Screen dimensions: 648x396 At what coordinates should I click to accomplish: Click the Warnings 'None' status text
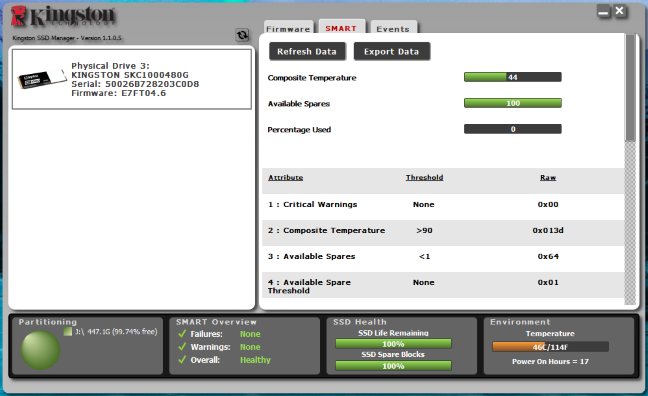coord(250,347)
